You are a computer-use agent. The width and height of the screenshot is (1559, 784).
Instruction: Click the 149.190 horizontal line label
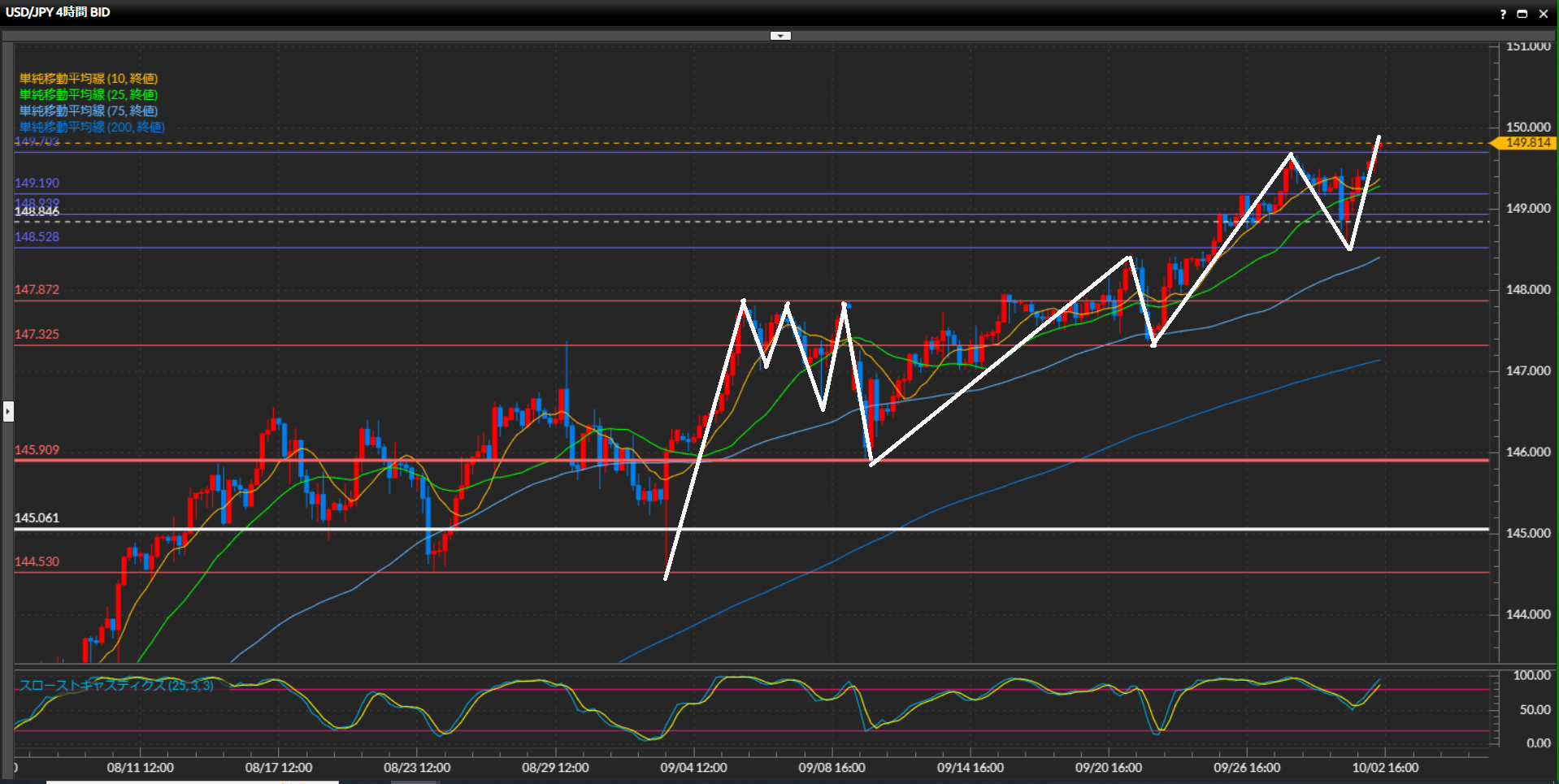[x=37, y=184]
